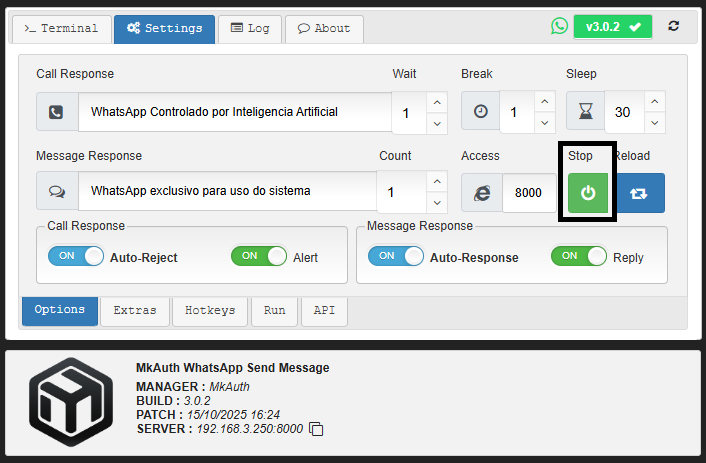Screen dimensions: 706x463
Task: Click the chat bubbles icon beside Message Response
Action: [x=57, y=191]
